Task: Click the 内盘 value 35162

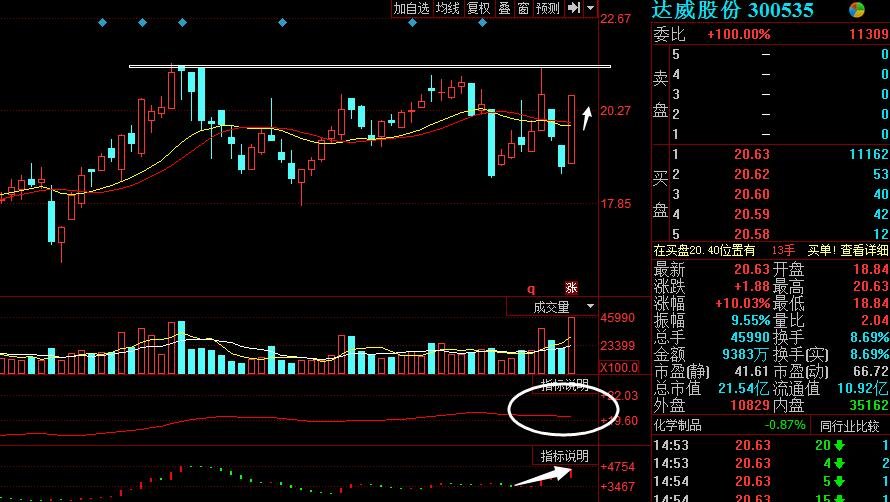Action: coord(869,406)
